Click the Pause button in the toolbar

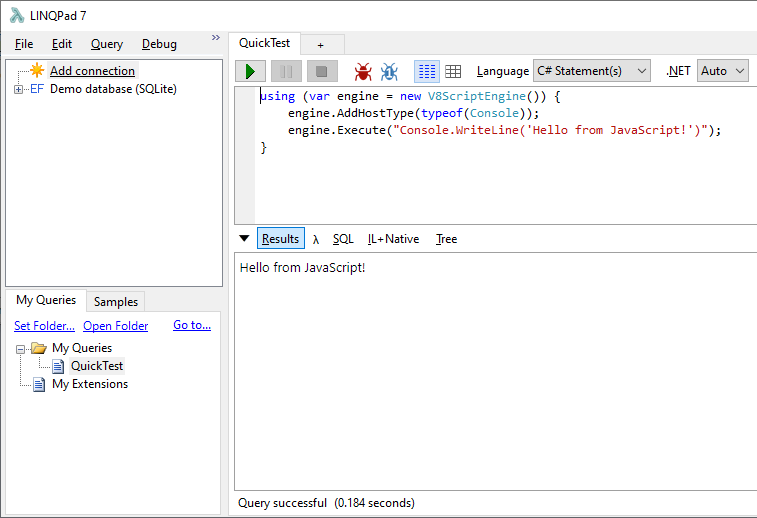coord(286,71)
